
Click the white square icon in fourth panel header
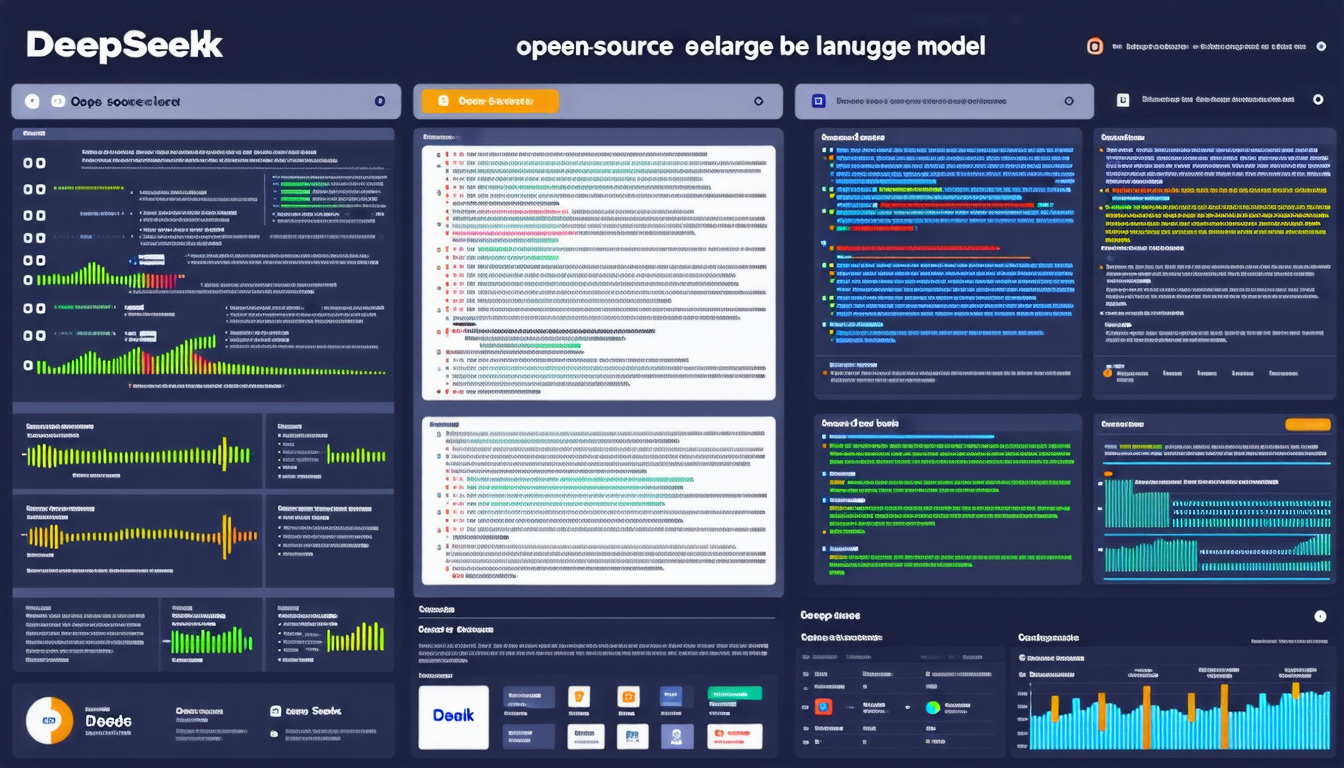1123,100
